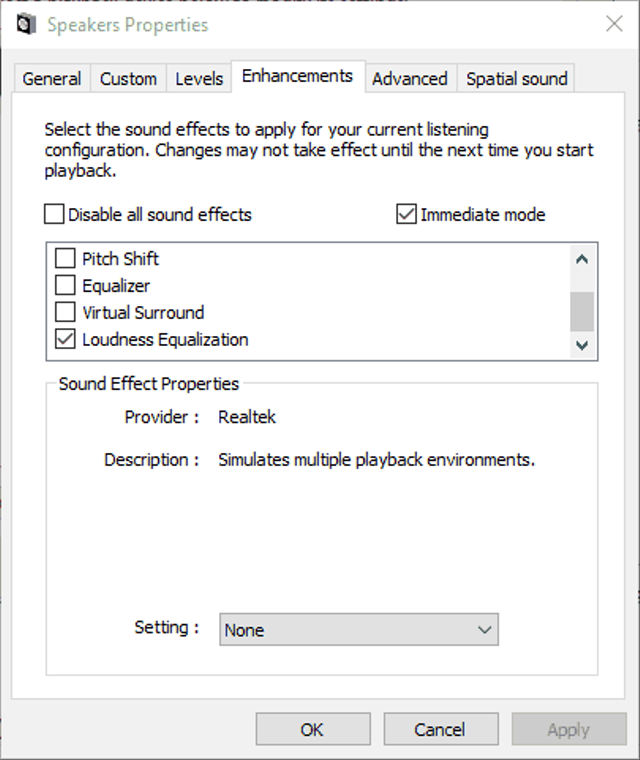640x760 pixels.
Task: Switch to the General tab
Action: pos(52,79)
